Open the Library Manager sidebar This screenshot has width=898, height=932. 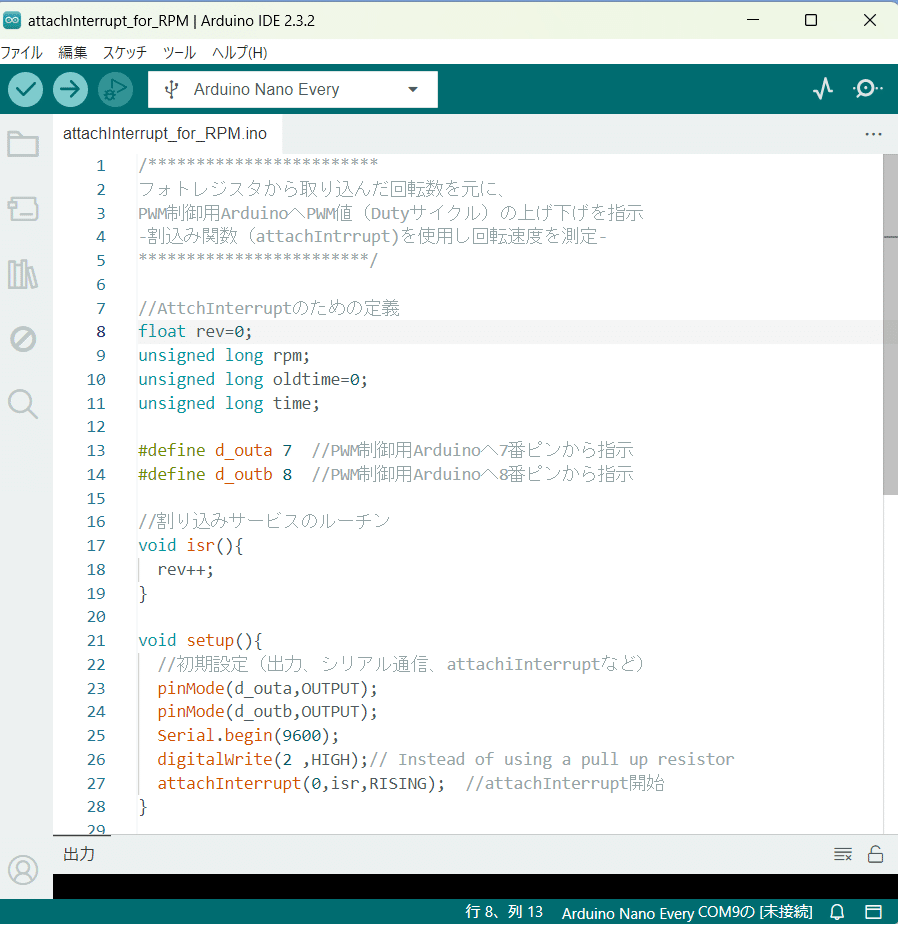point(23,274)
